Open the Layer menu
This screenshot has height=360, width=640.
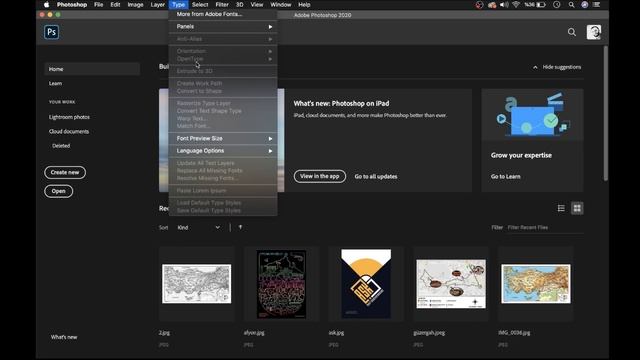tap(158, 5)
